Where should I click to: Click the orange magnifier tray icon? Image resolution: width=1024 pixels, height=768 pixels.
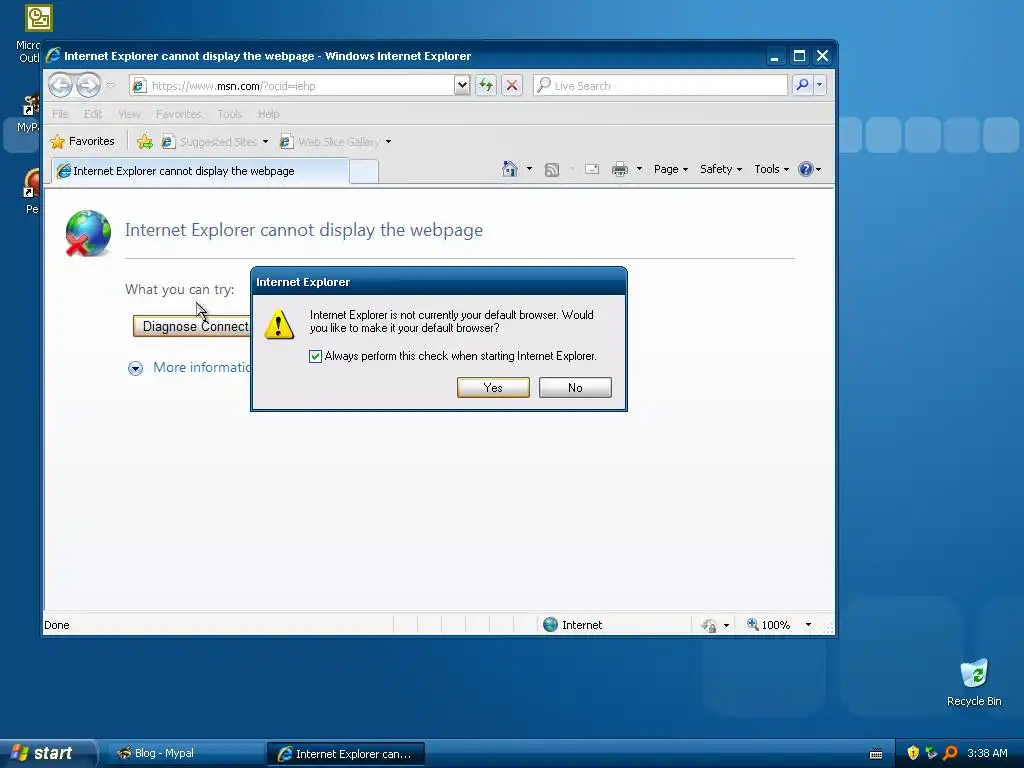(950, 753)
